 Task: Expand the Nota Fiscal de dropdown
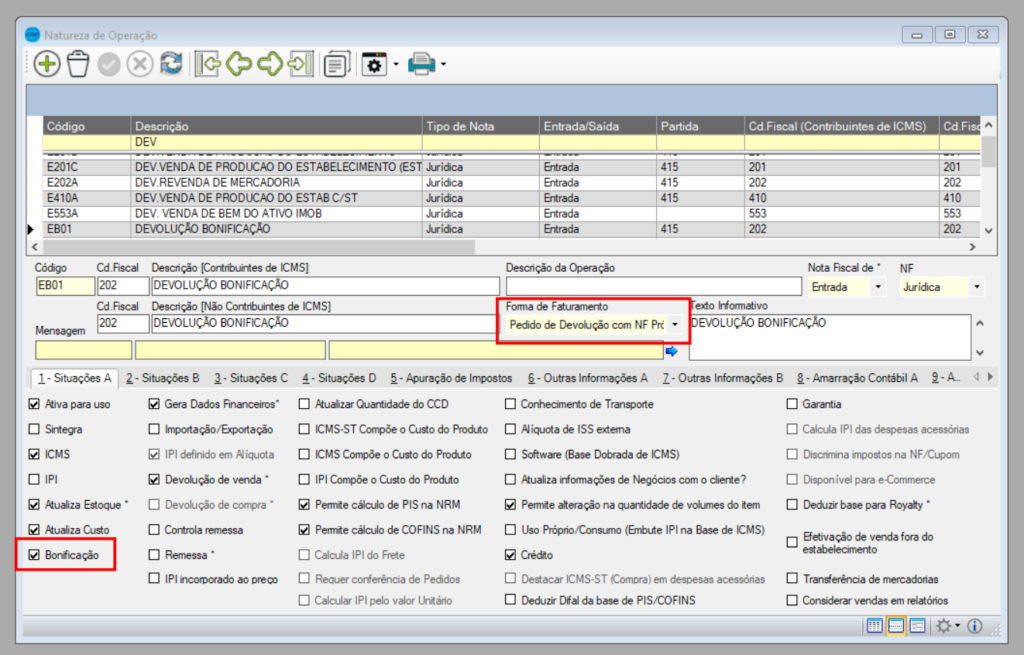(x=878, y=288)
